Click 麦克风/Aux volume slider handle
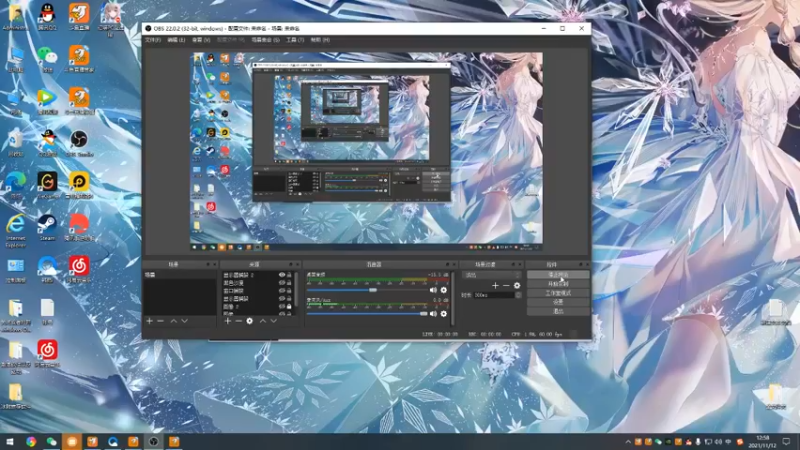The height and width of the screenshot is (450, 800). 423,314
